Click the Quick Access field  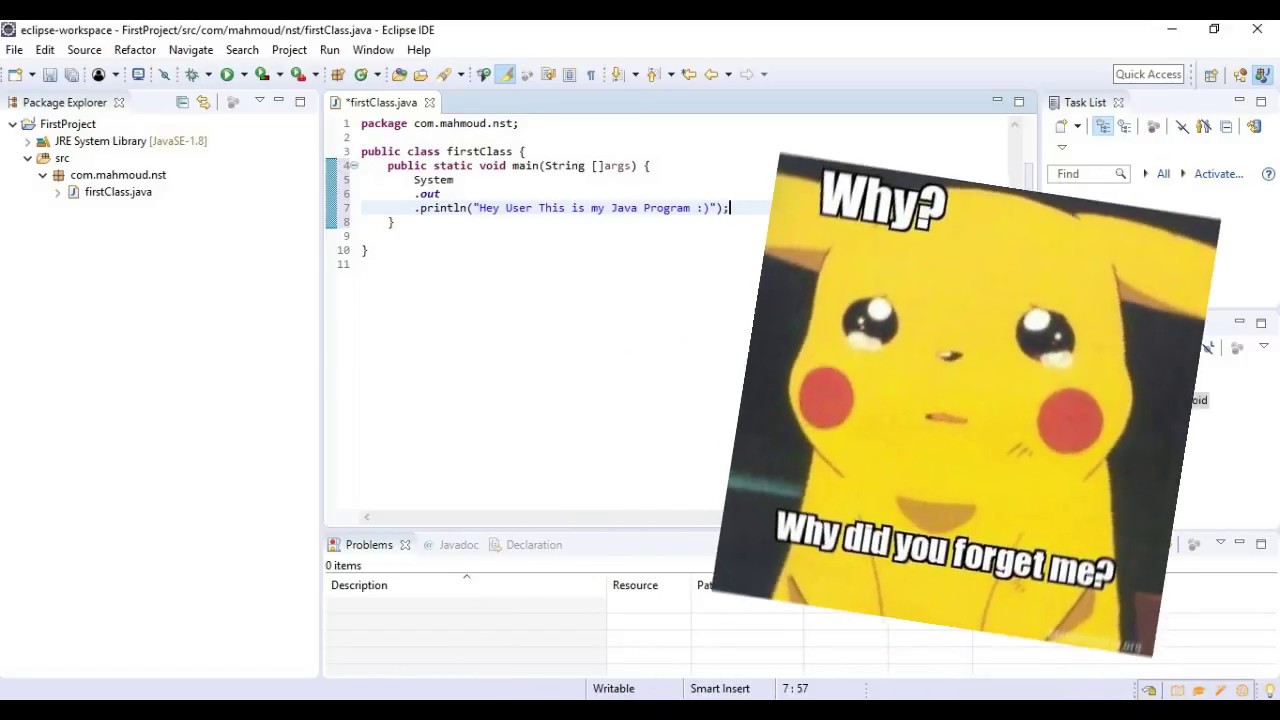pos(1149,74)
